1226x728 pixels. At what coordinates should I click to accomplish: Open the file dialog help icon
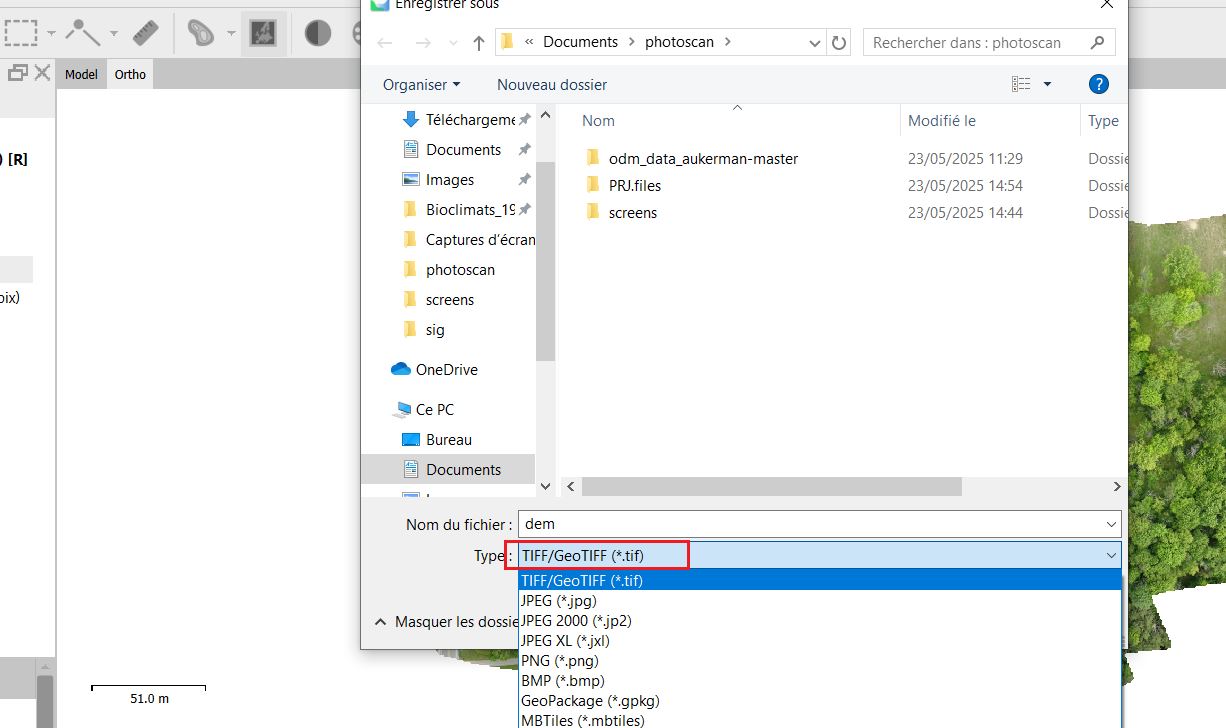point(1098,84)
